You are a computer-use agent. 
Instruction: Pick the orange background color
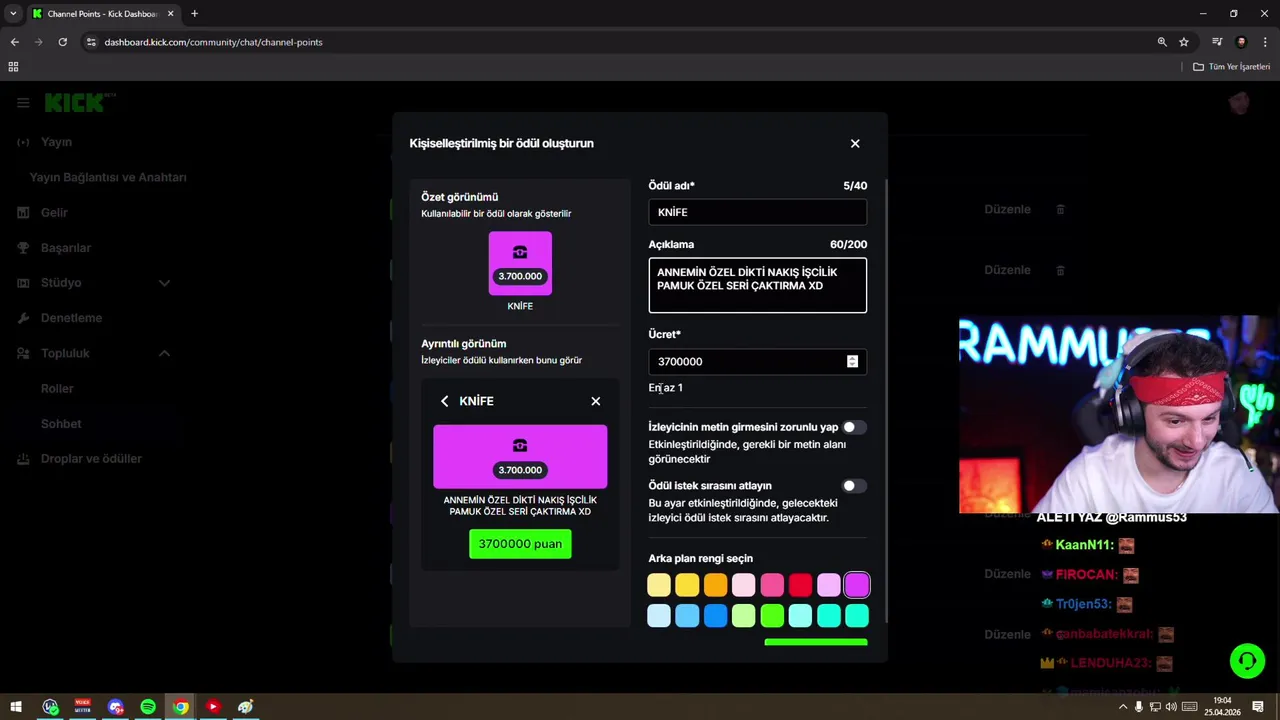715,585
